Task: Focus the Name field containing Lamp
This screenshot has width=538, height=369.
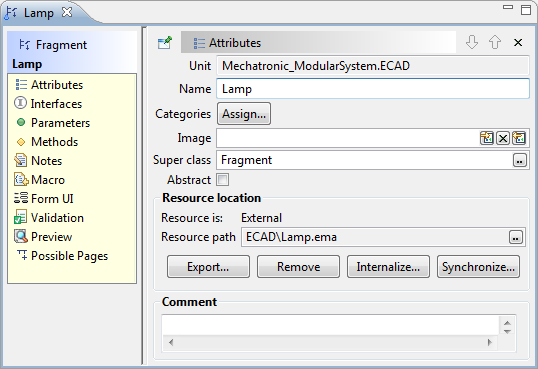Action: coord(373,89)
